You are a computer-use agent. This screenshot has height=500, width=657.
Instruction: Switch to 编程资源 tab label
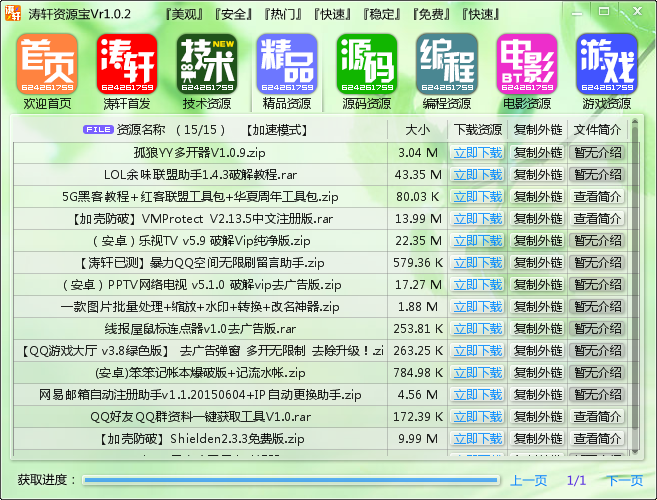point(447,104)
